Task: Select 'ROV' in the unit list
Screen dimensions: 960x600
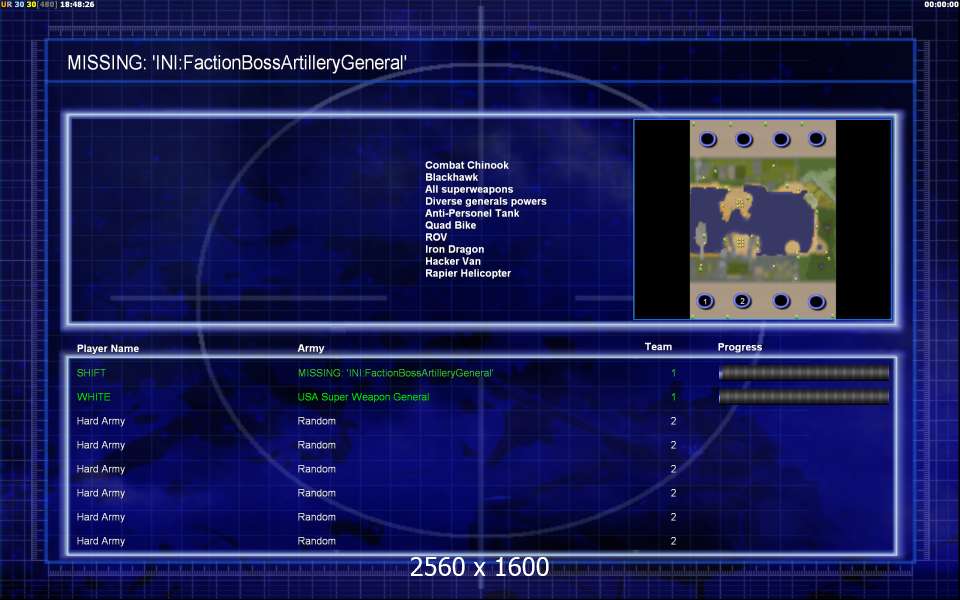Action: [x=436, y=237]
